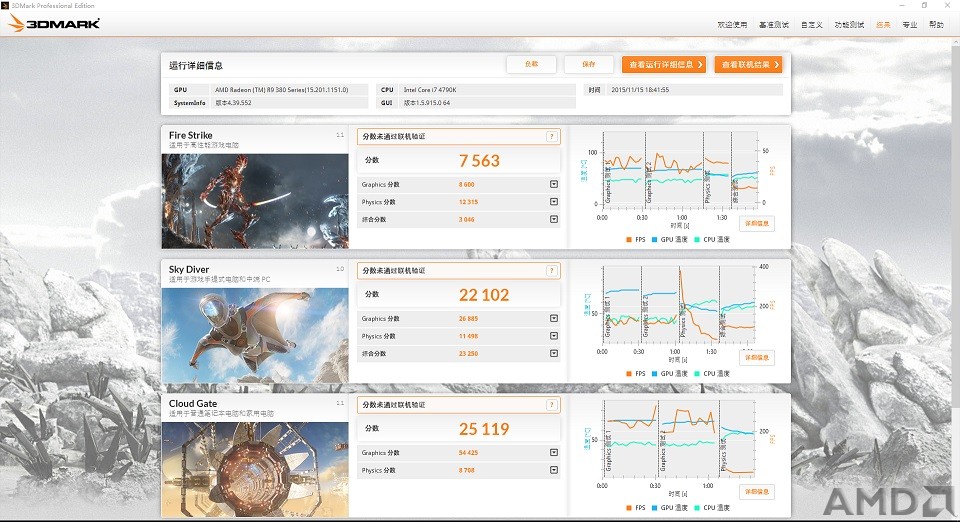The image size is (960, 522).
Task: Click the Intel Core i7 4790K value
Action: pyautogui.click(x=430, y=89)
